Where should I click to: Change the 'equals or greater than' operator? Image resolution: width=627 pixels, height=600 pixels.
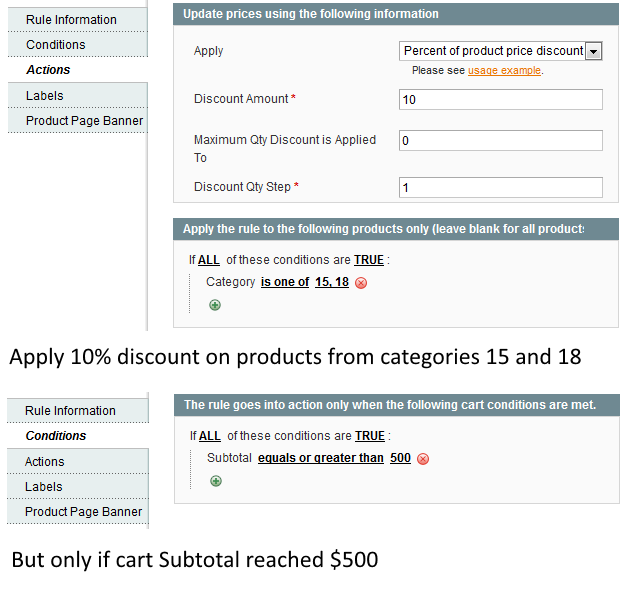click(x=320, y=458)
